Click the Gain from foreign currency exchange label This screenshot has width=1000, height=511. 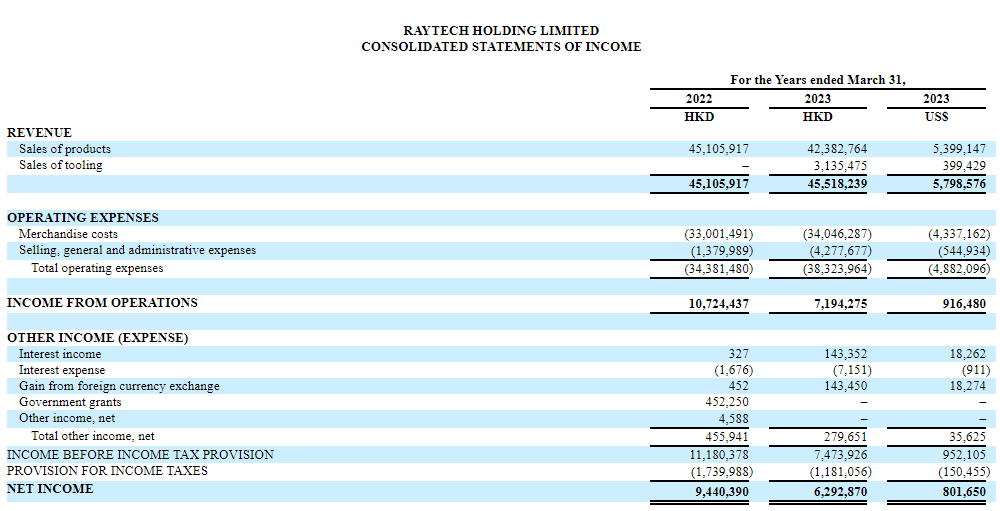[x=119, y=386]
